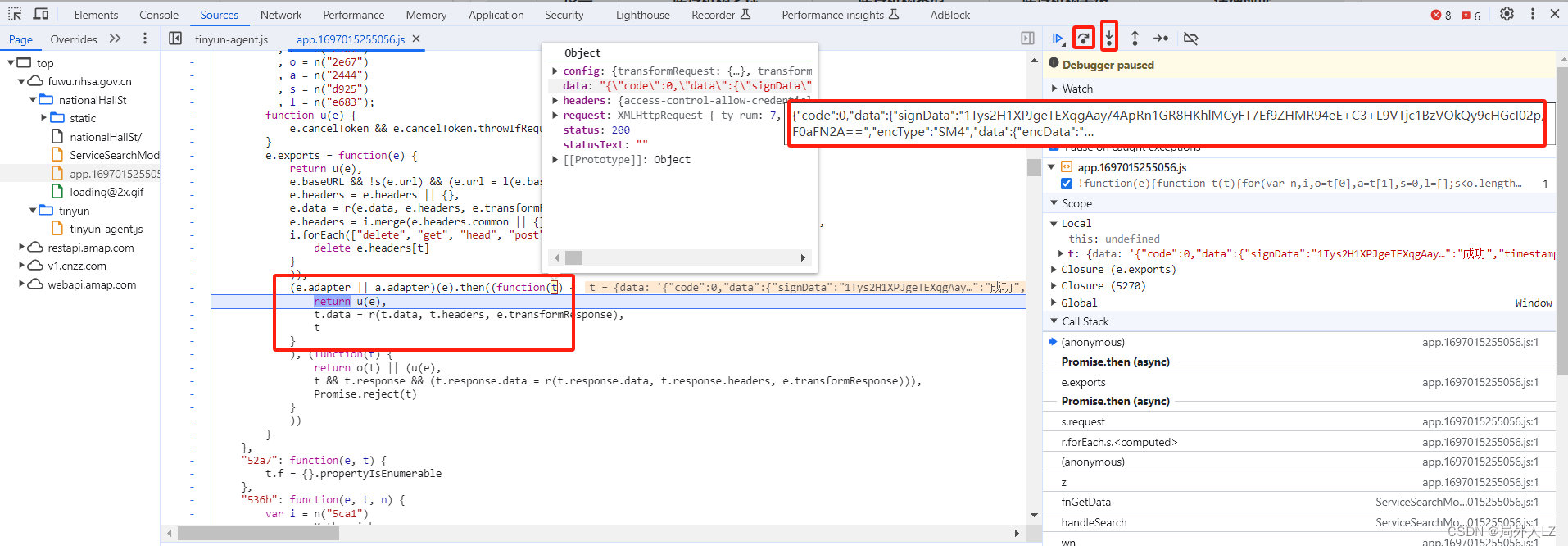The height and width of the screenshot is (546, 1568).
Task: Open DevTools settings gear
Action: (x=1507, y=14)
